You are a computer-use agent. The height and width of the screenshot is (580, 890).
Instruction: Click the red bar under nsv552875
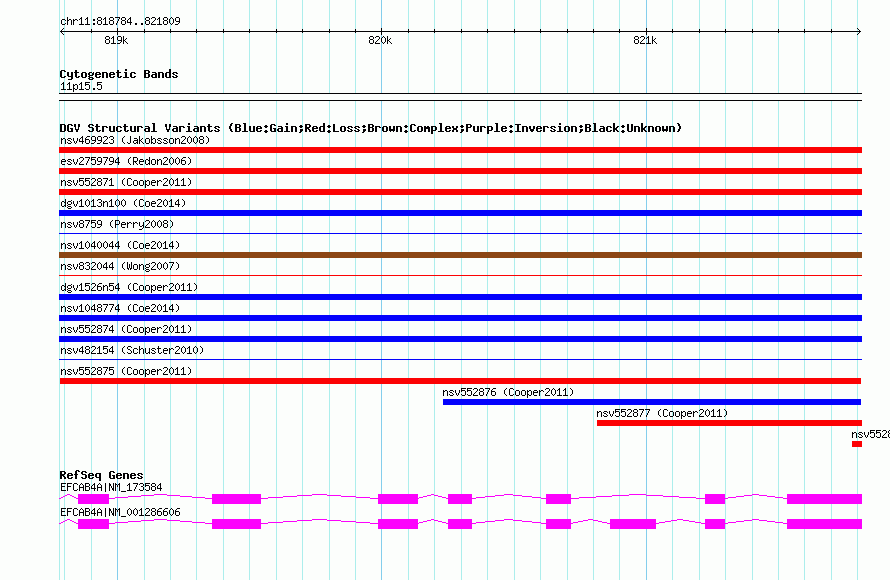tap(460, 381)
